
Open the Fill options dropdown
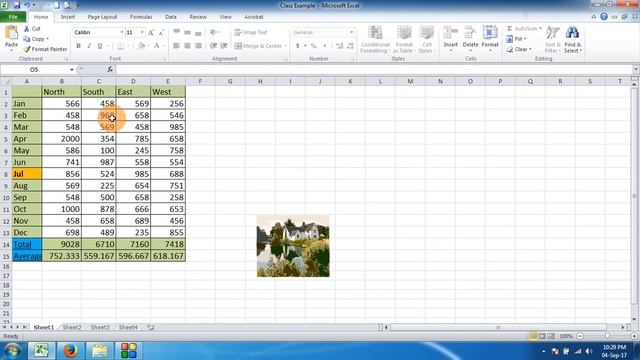[x=516, y=39]
